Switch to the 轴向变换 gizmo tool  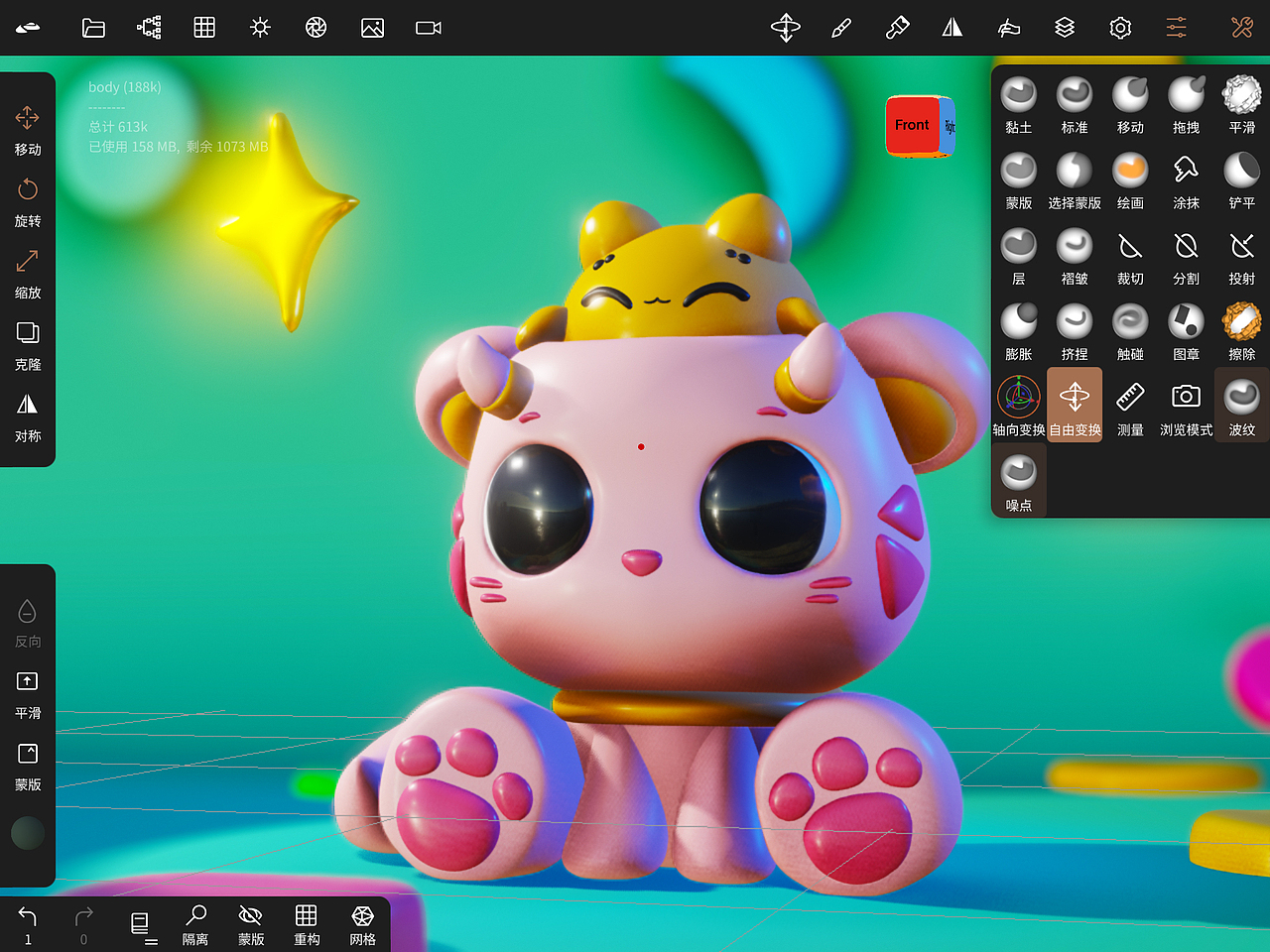pos(1019,406)
